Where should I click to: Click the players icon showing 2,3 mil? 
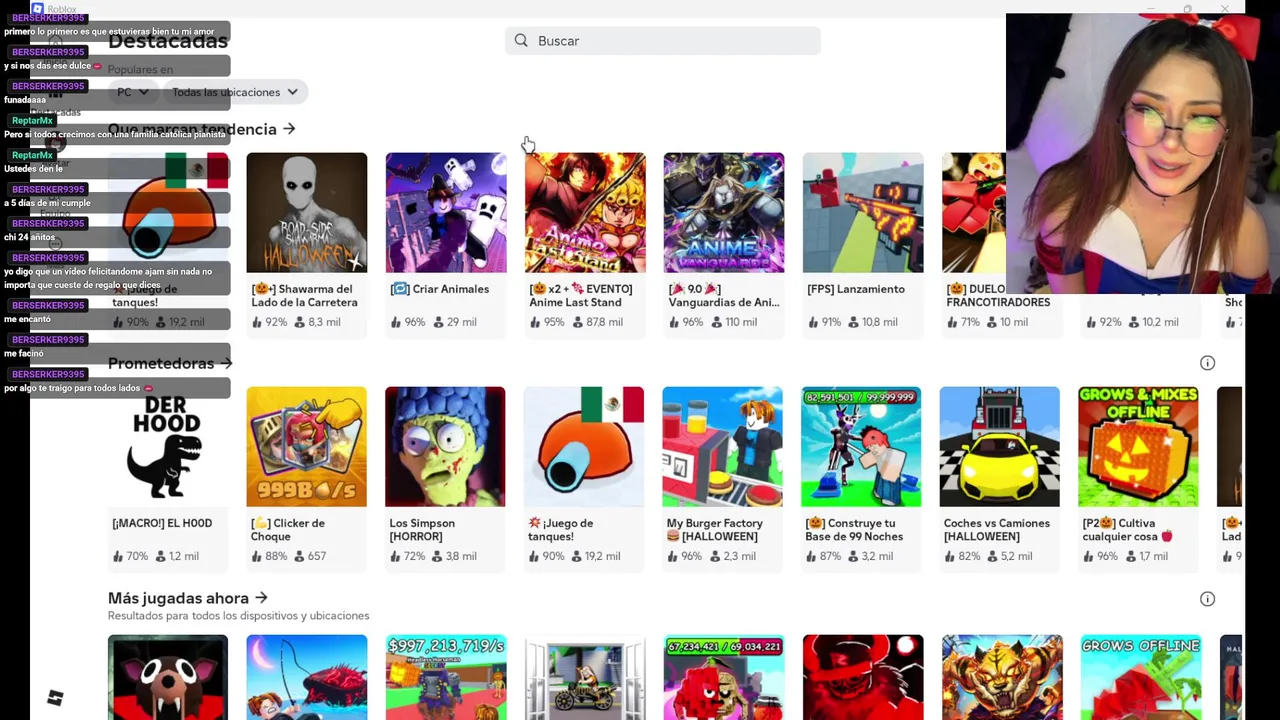[x=714, y=556]
